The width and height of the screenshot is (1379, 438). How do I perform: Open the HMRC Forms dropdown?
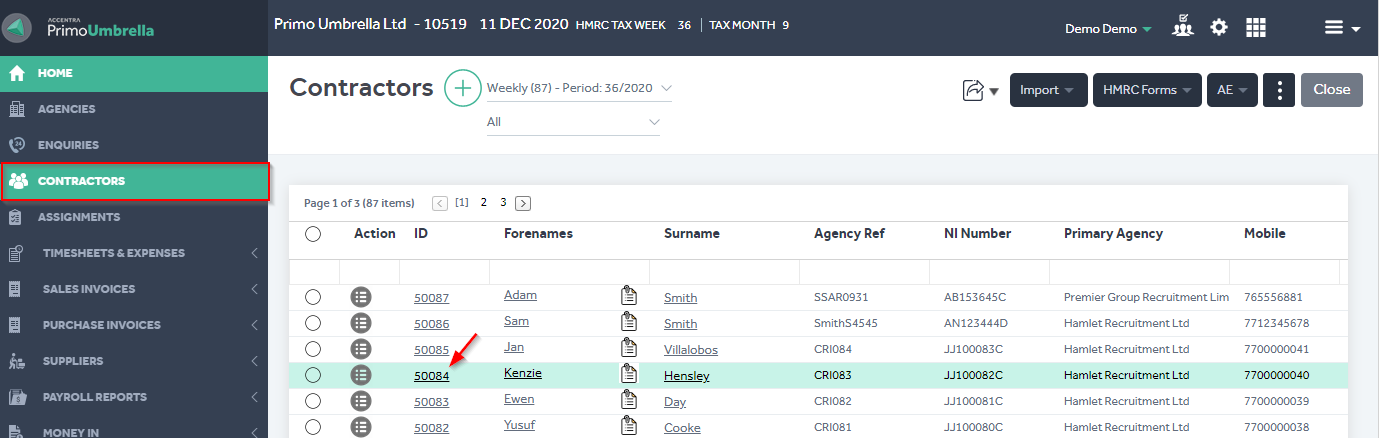[1147, 90]
